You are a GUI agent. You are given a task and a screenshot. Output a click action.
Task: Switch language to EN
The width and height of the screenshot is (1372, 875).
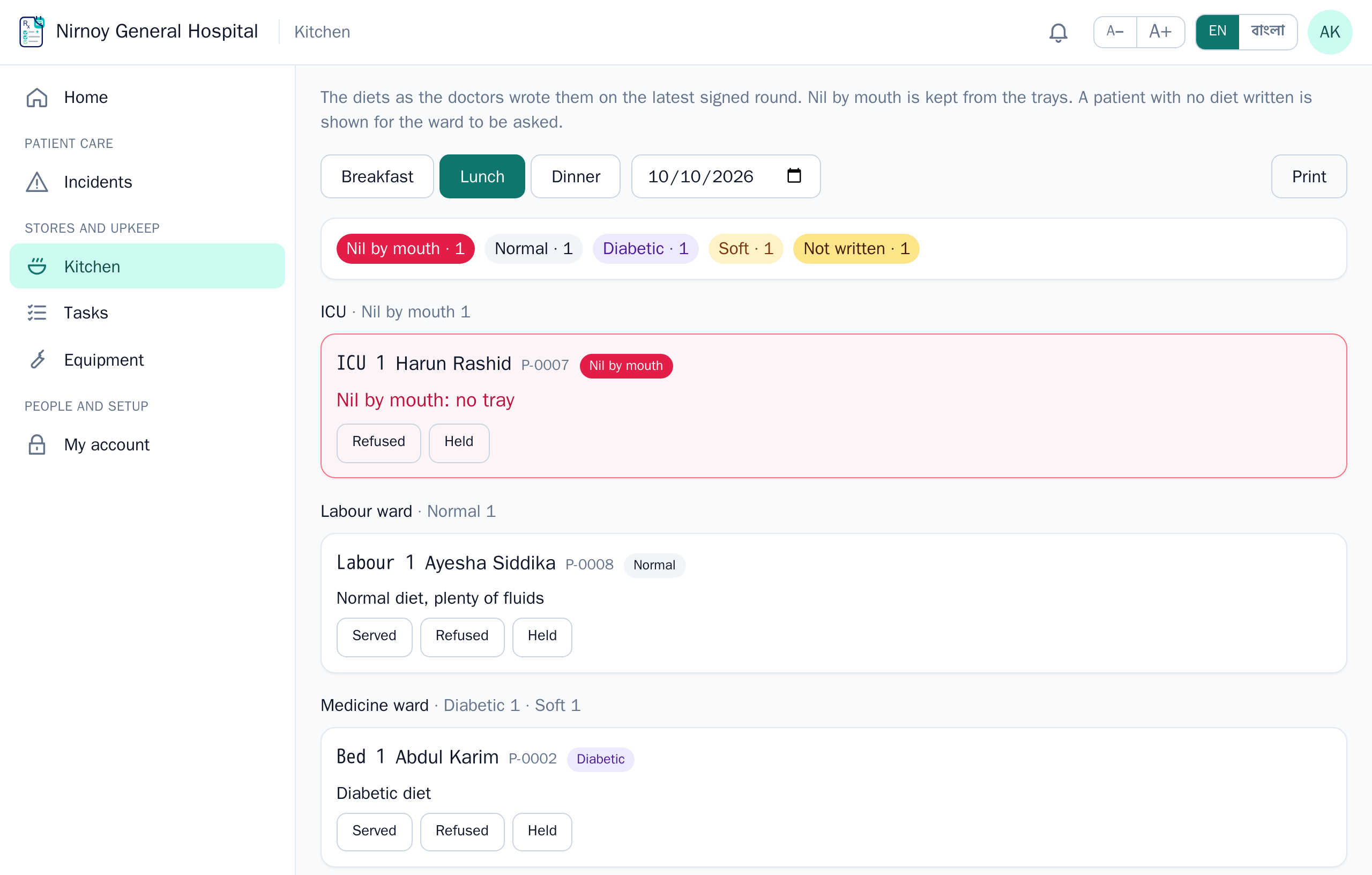[x=1217, y=32]
